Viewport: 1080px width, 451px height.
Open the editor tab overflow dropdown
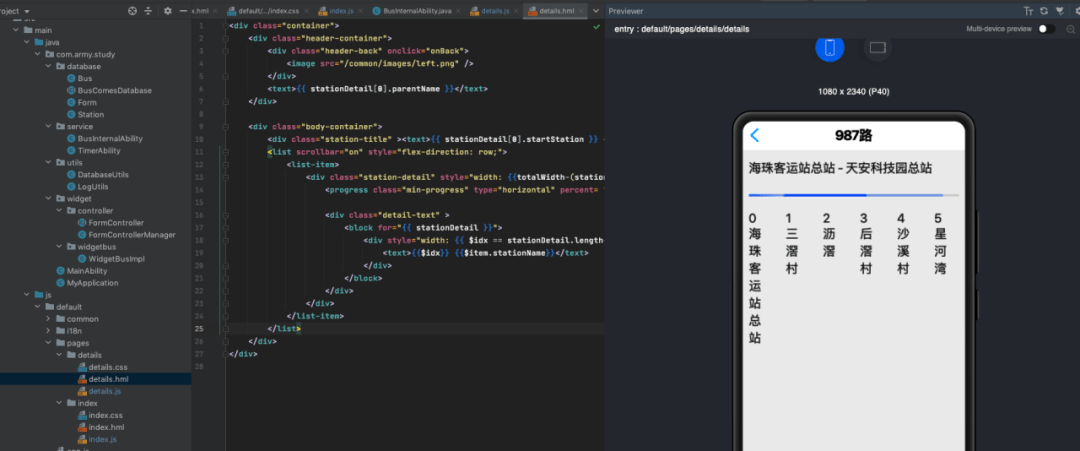pyautogui.click(x=596, y=11)
